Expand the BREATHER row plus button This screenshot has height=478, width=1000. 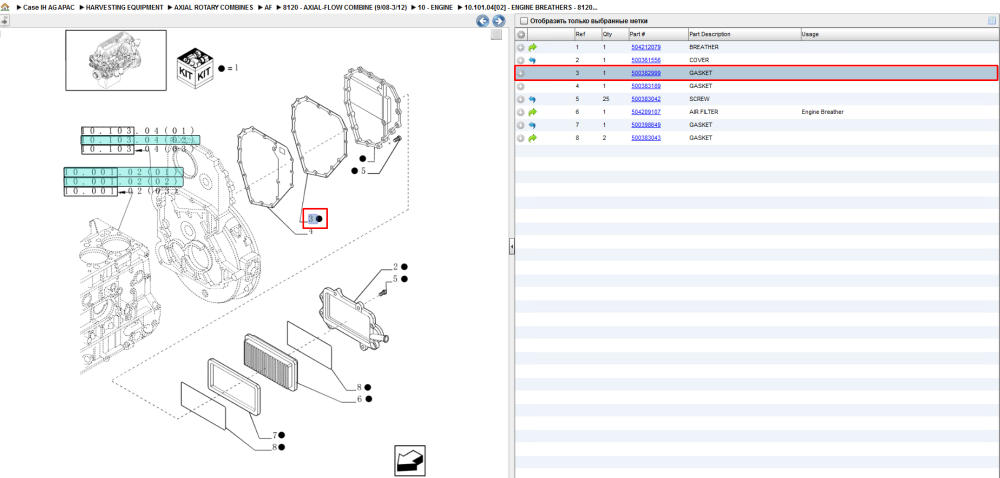coord(520,47)
